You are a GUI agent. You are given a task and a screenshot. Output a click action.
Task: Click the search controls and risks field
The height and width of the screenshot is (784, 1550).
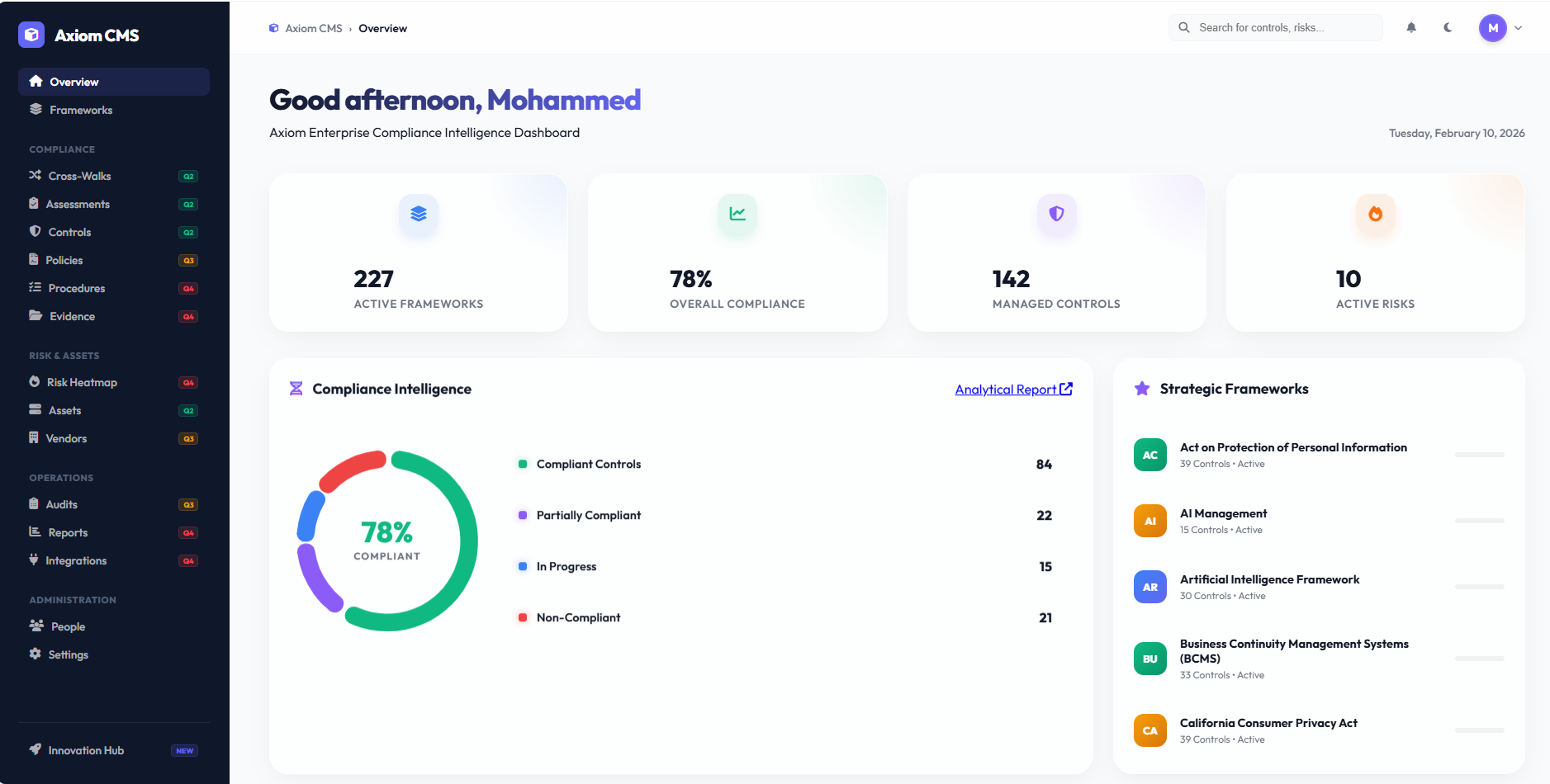point(1274,27)
